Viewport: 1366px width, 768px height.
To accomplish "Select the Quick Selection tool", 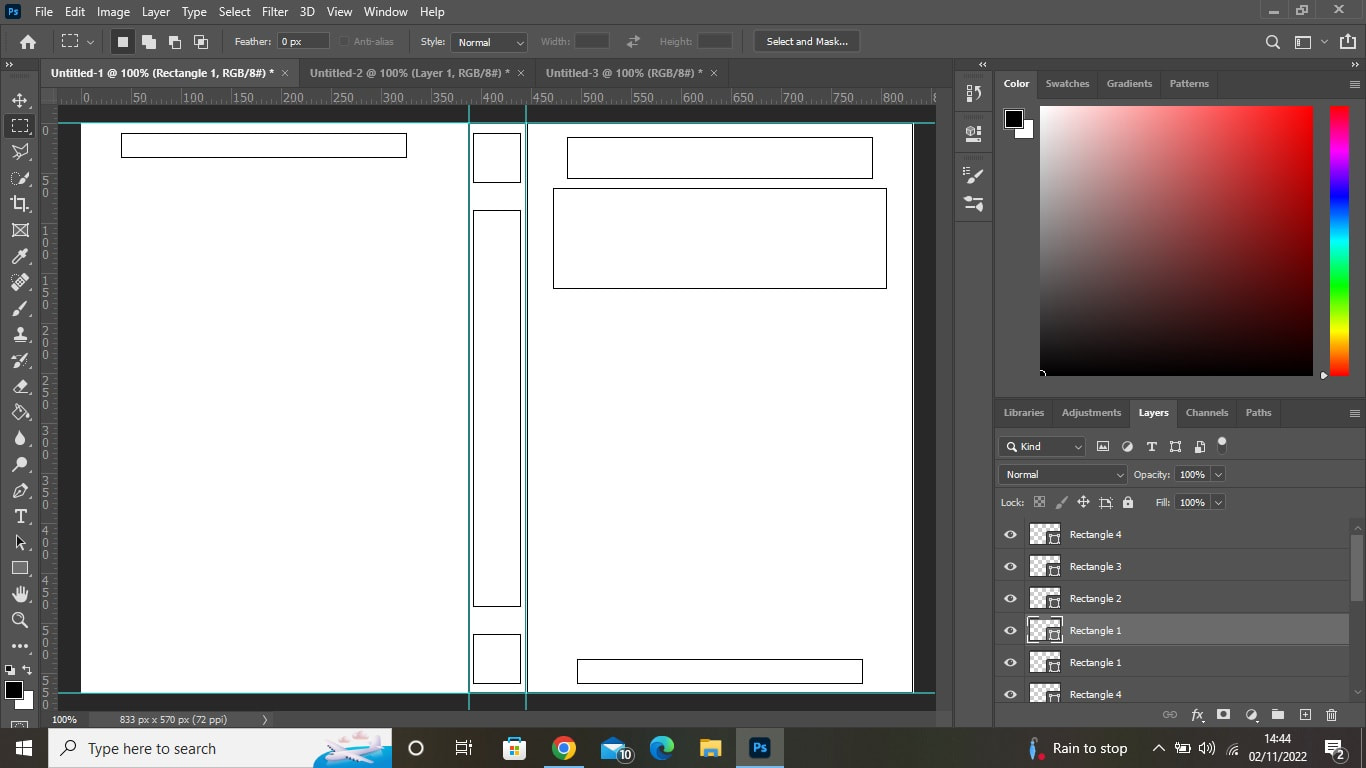I will click(20, 178).
